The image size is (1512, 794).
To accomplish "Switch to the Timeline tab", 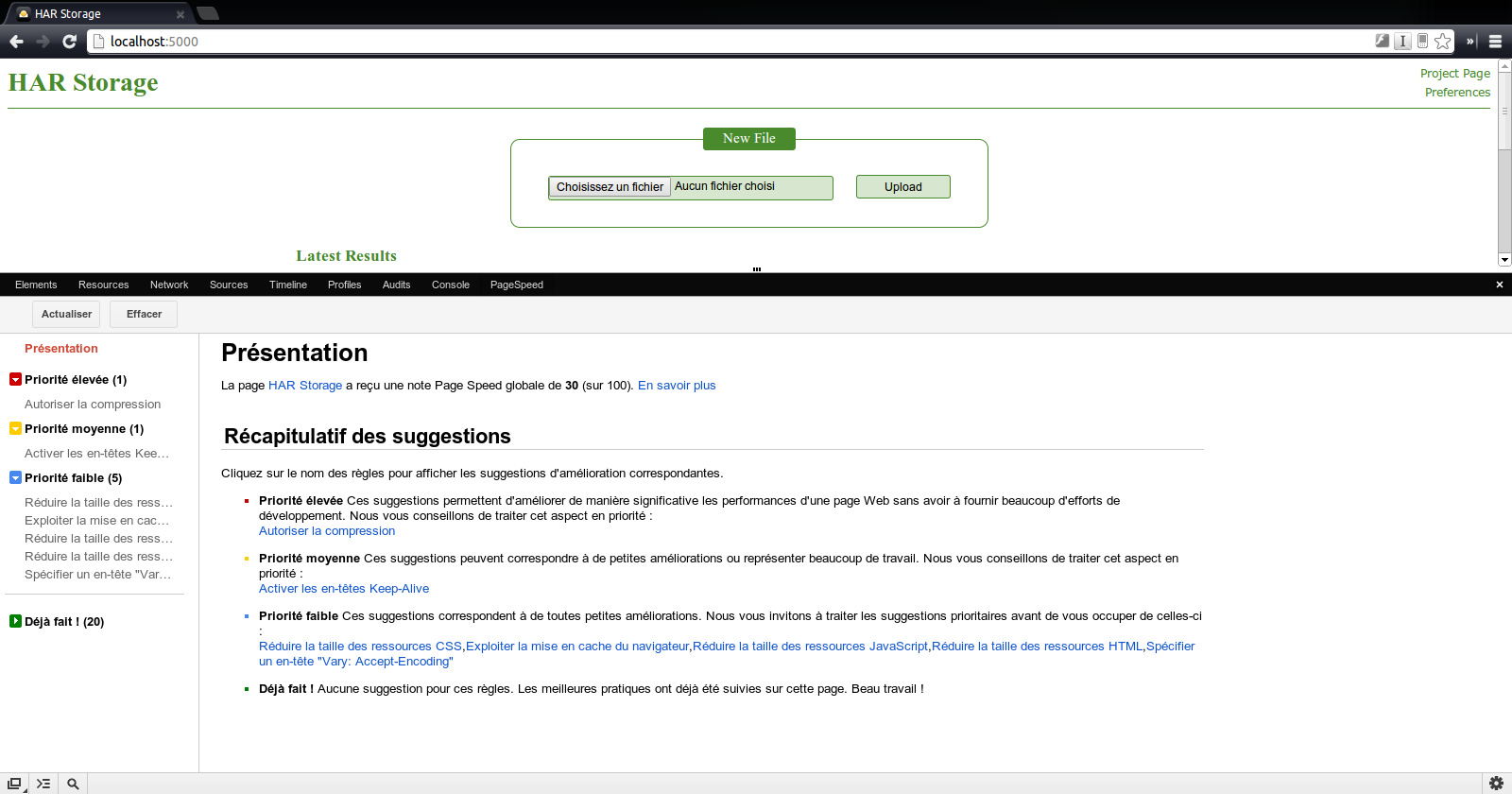I will [288, 285].
